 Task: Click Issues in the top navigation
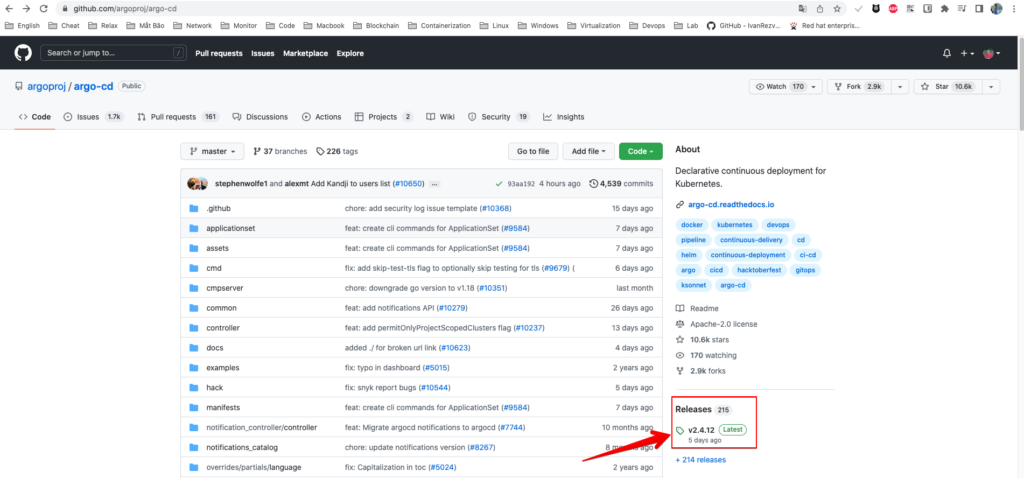click(263, 54)
